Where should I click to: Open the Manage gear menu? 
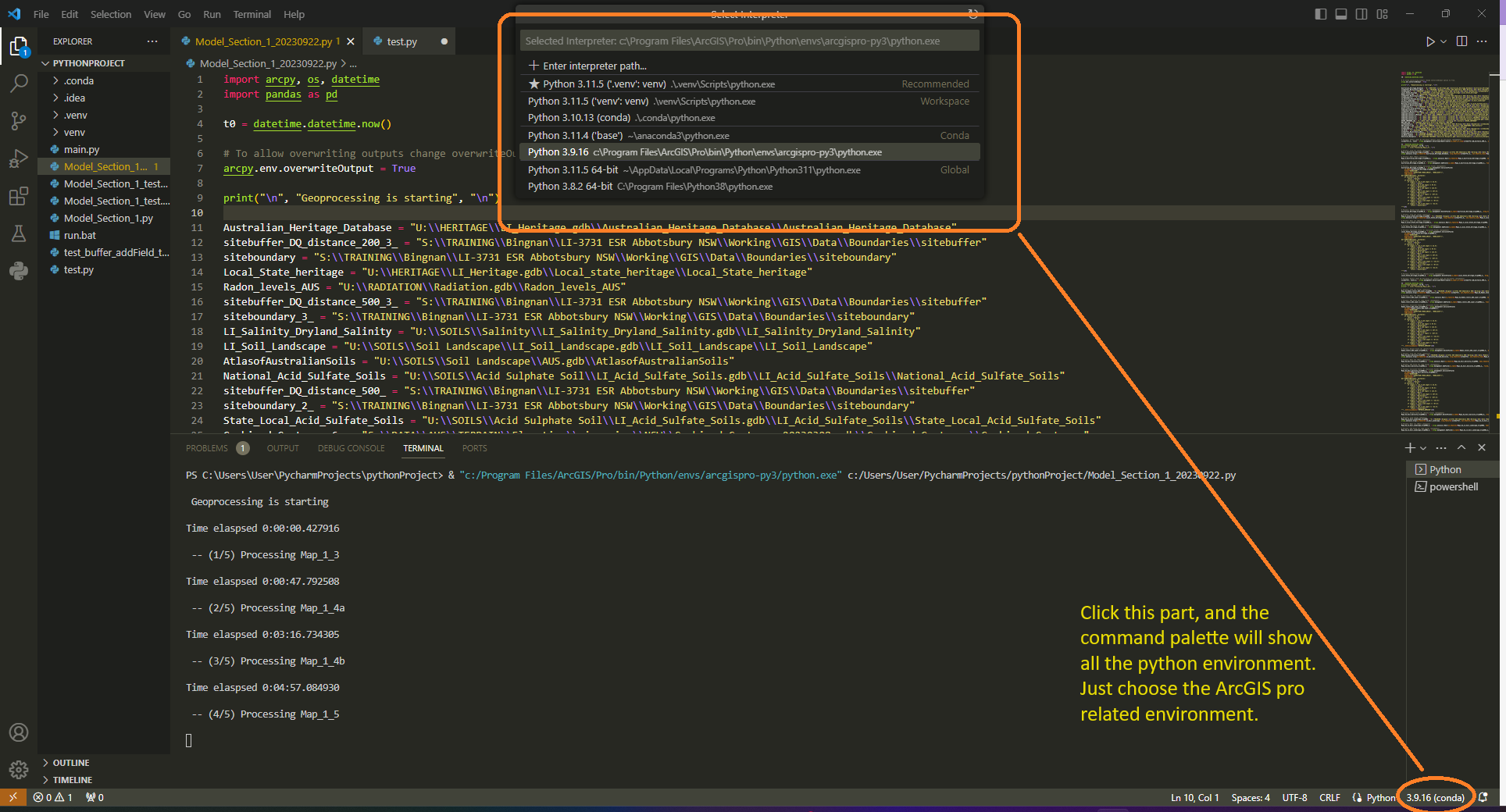click(19, 770)
